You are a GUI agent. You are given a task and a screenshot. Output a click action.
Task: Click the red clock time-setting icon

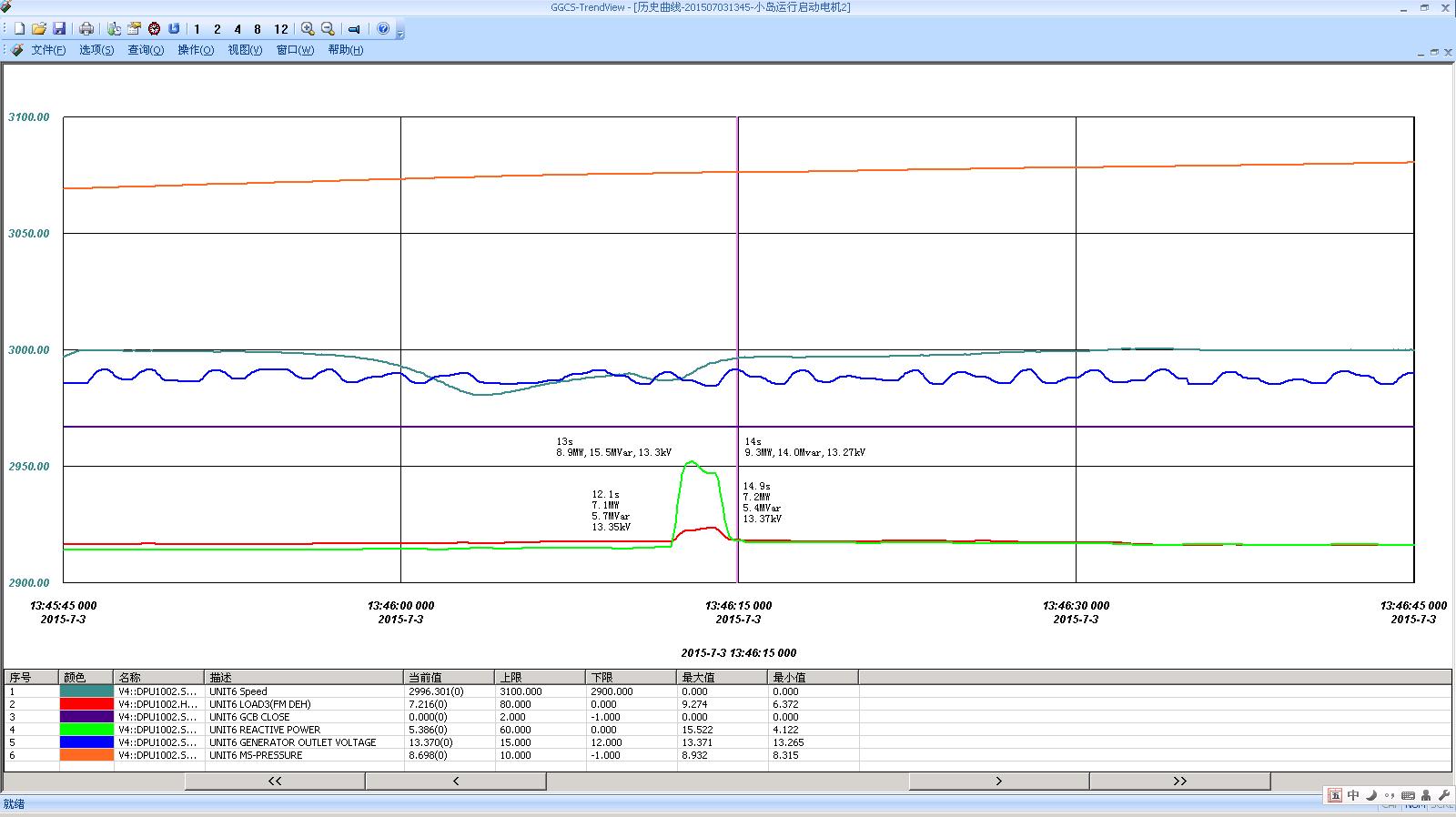tap(154, 29)
